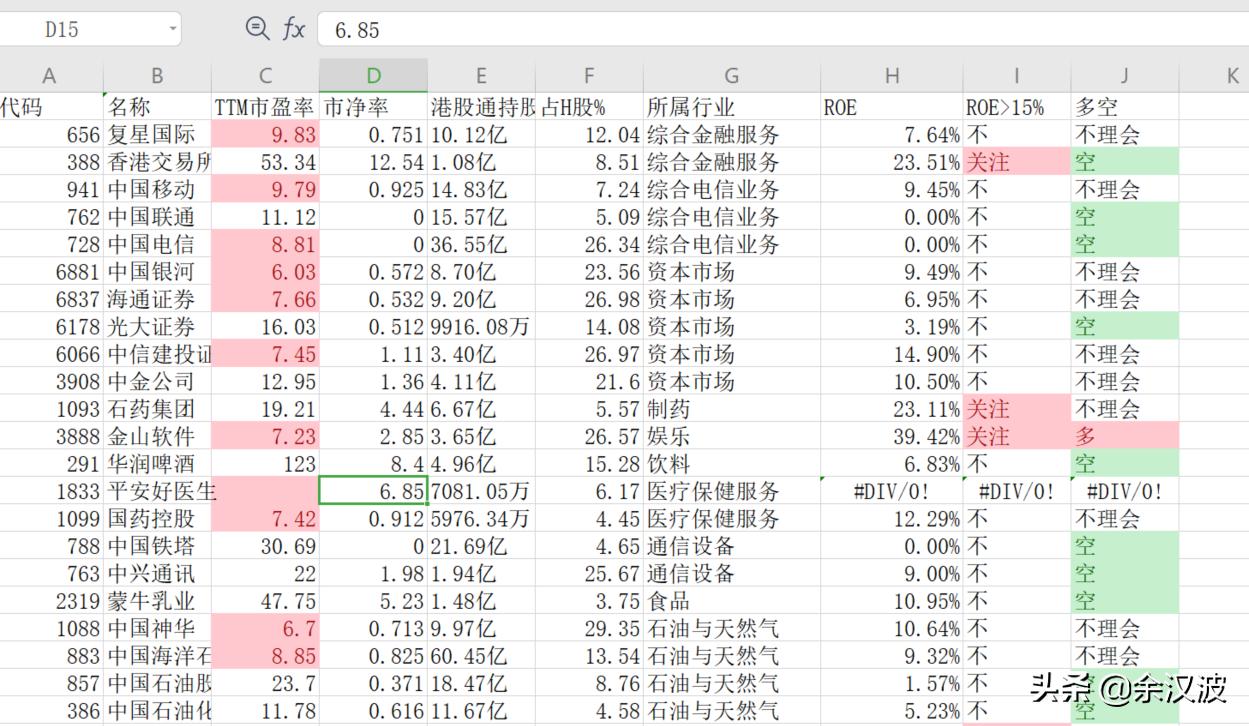Click the cell showing 39.42% ROE
This screenshot has height=726, width=1249.
coord(892,436)
